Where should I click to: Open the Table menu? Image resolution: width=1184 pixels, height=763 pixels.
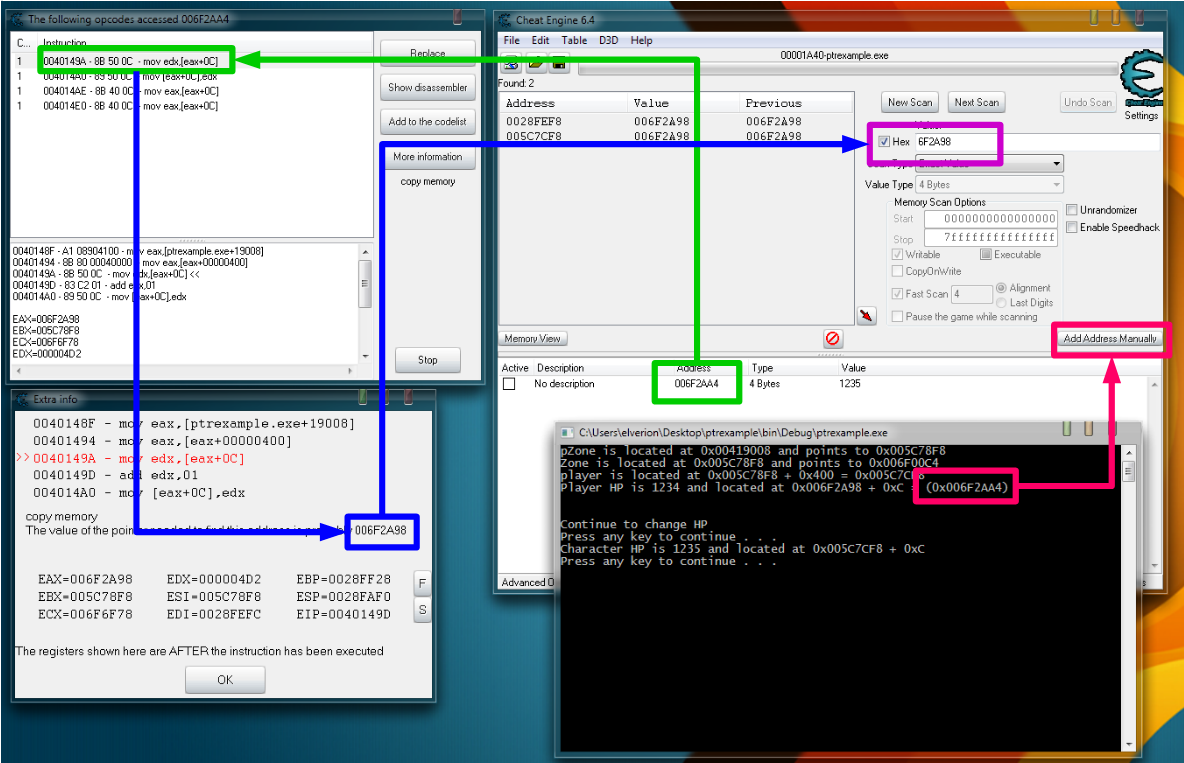click(x=574, y=41)
